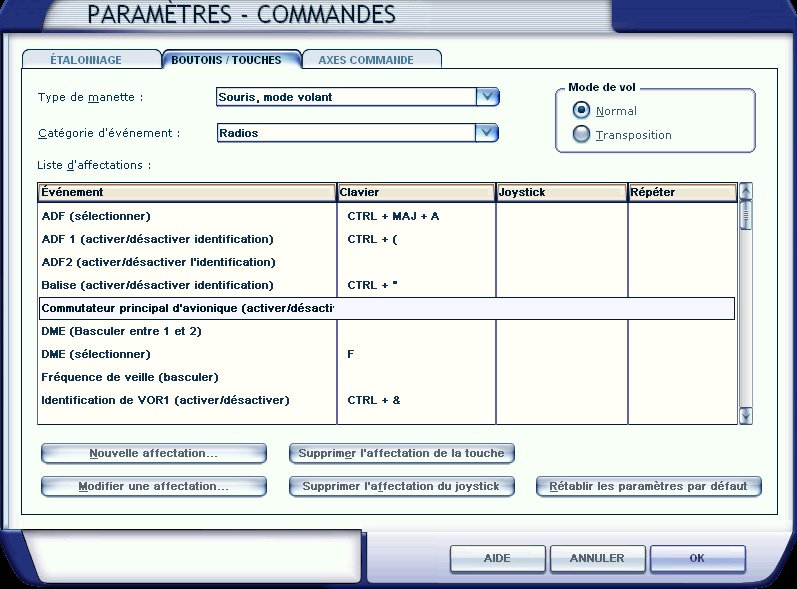This screenshot has height=589, width=797.
Task: Select 'Commutateur principal d'avionique' row
Action: 387,308
